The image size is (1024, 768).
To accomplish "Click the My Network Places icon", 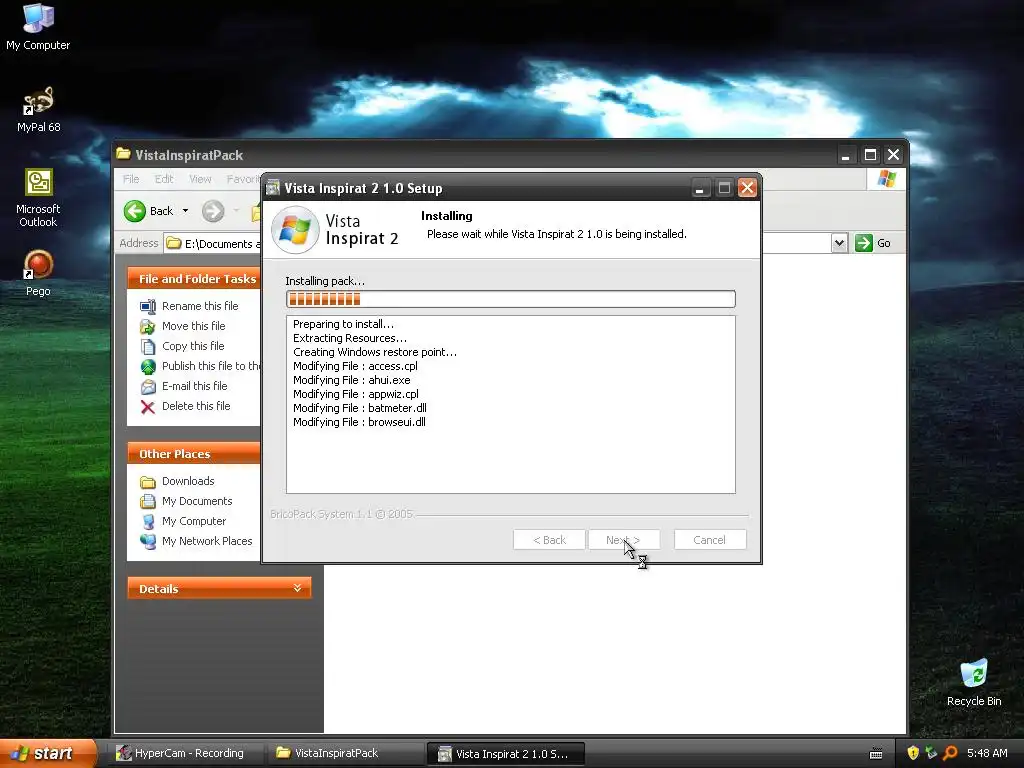I will click(148, 541).
